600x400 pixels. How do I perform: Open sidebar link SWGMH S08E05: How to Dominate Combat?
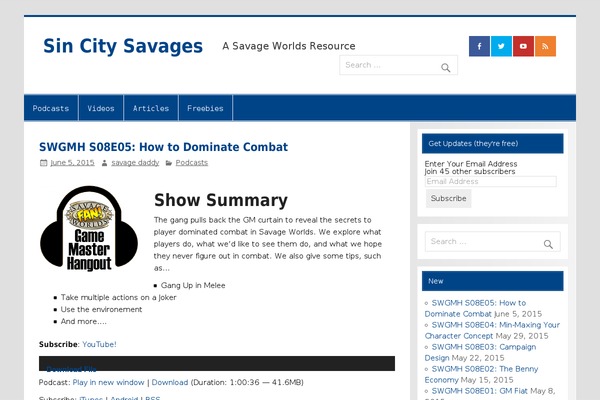(475, 309)
